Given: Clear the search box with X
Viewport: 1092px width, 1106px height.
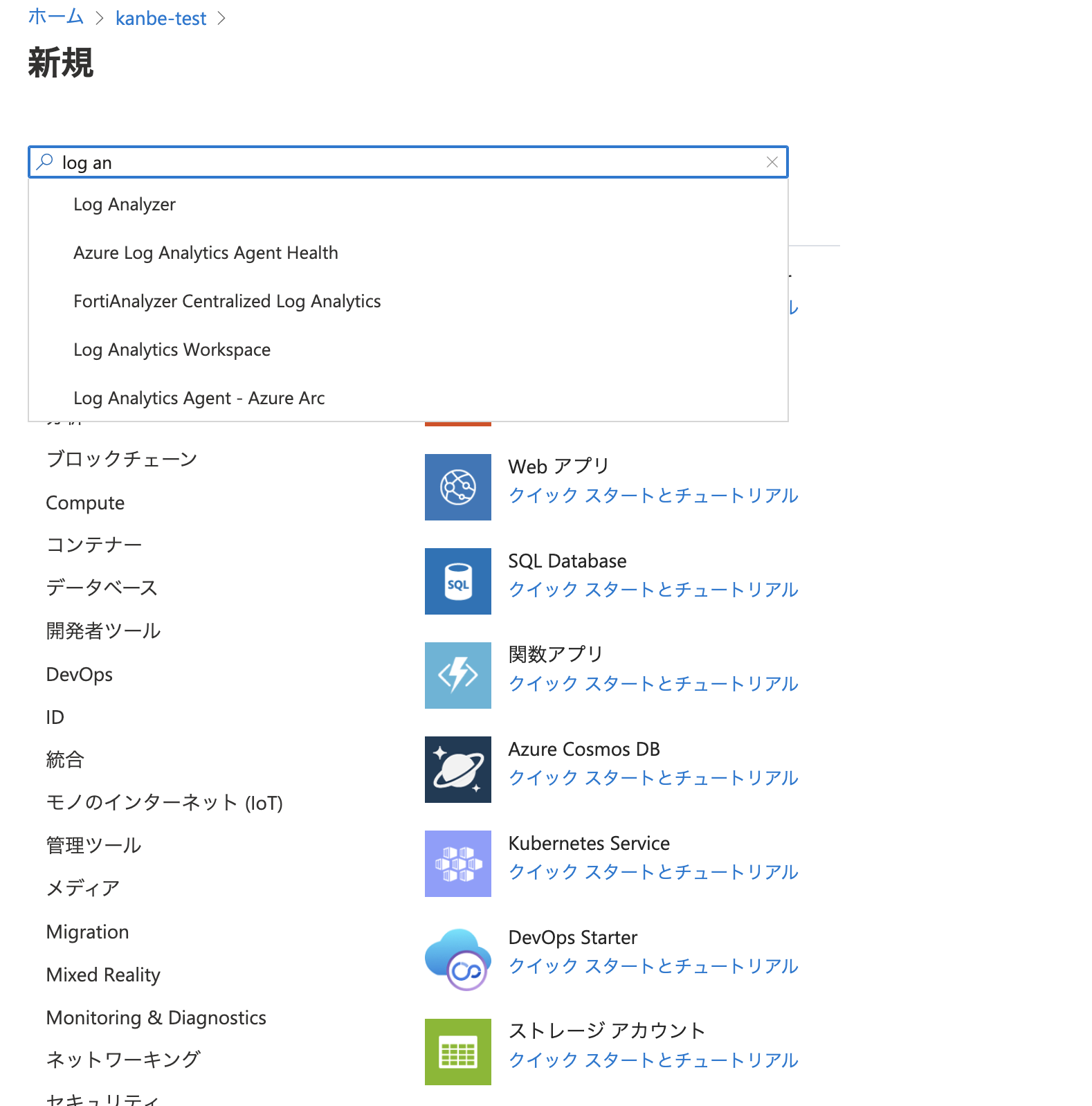Looking at the screenshot, I should point(772,162).
